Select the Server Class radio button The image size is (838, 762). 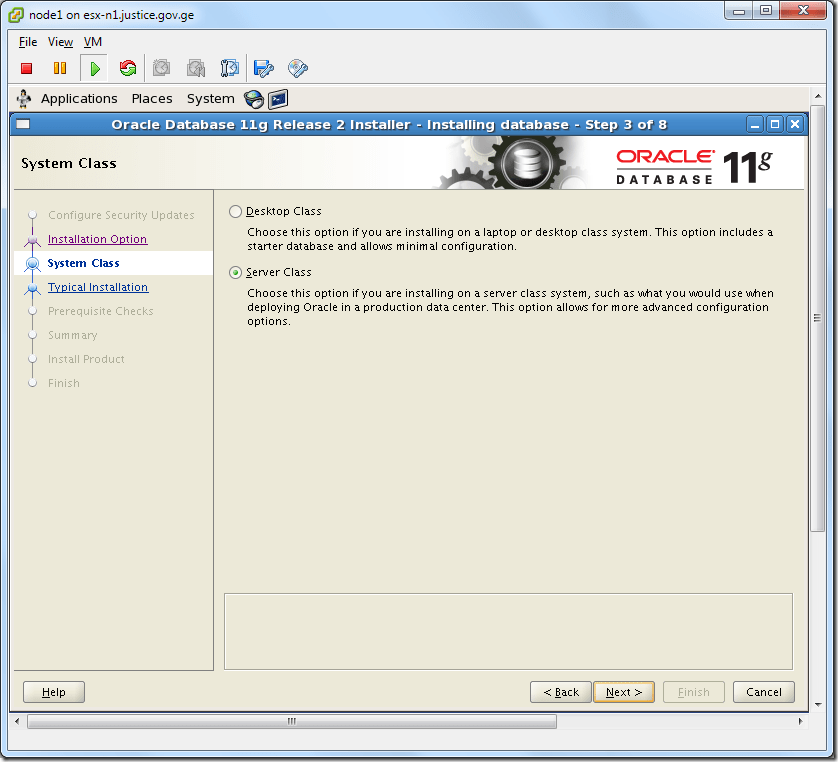pyautogui.click(x=235, y=272)
